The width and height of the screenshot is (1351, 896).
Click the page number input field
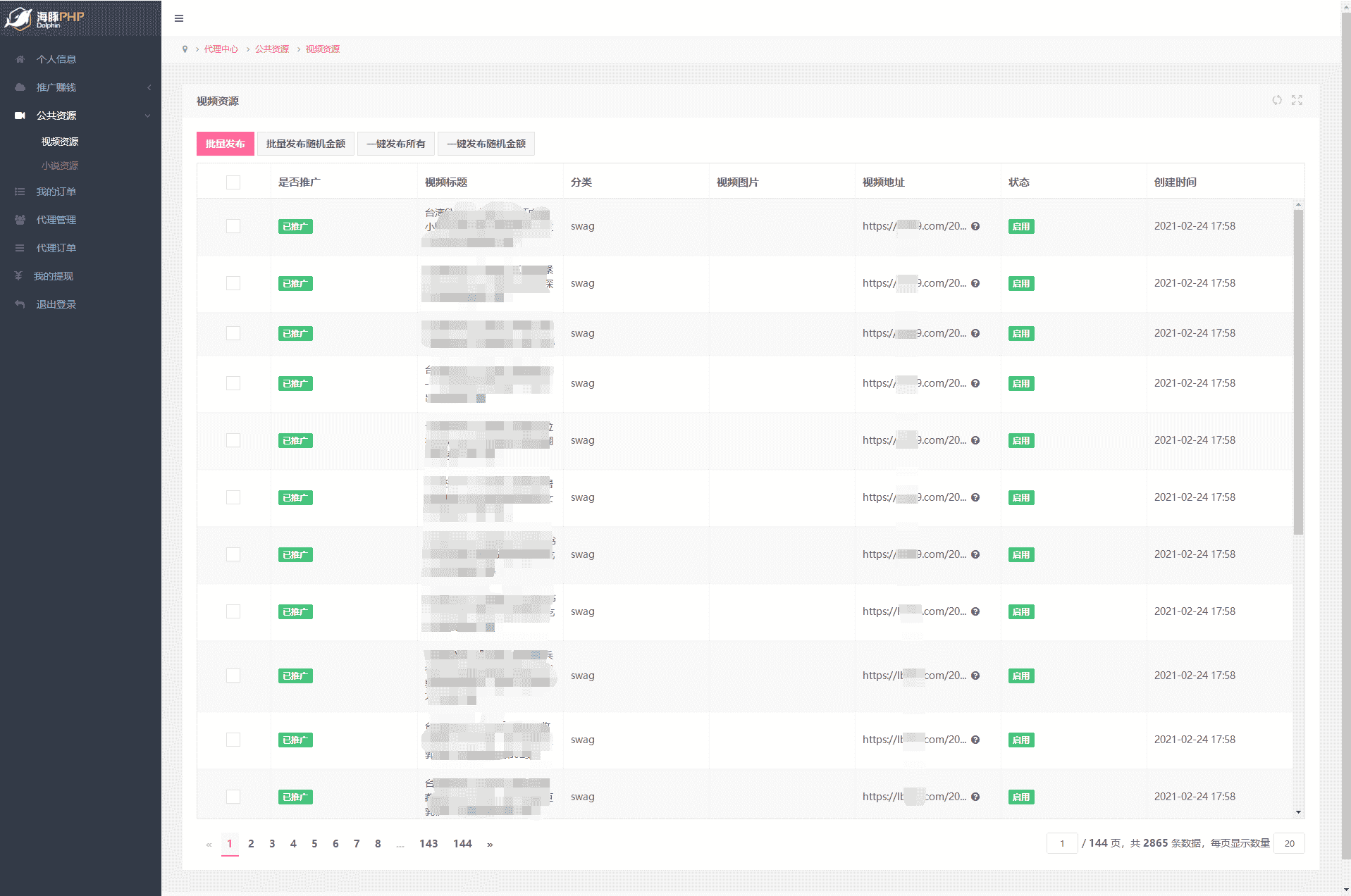point(1061,843)
